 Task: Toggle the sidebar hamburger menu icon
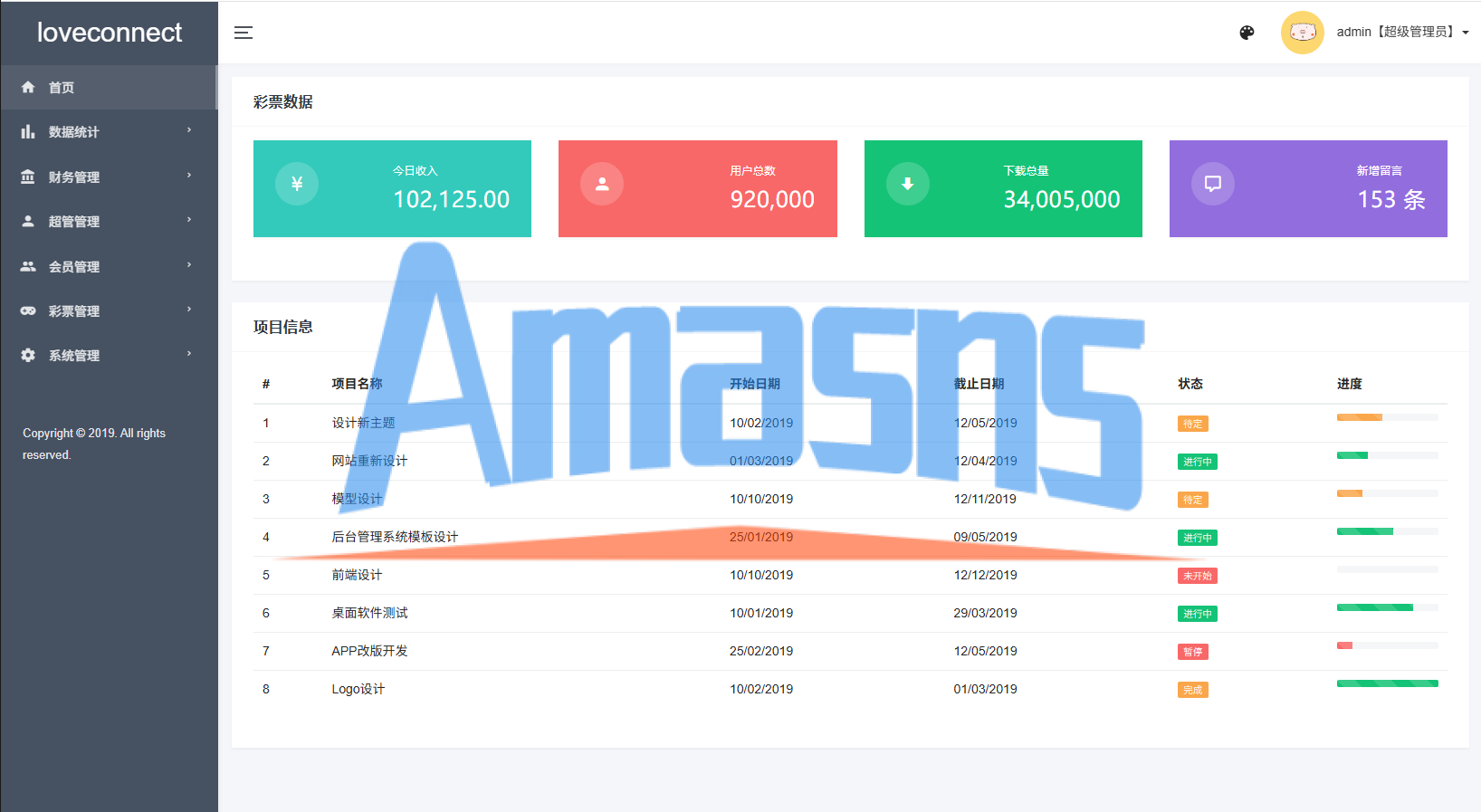click(244, 33)
